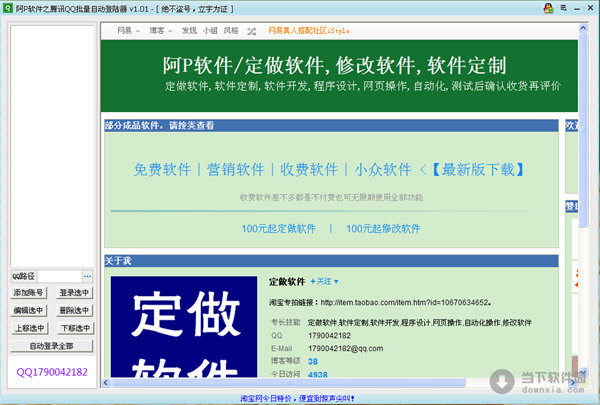Open the orange 网易真人搭配社区 link
The height and width of the screenshot is (405, 600).
(x=308, y=31)
